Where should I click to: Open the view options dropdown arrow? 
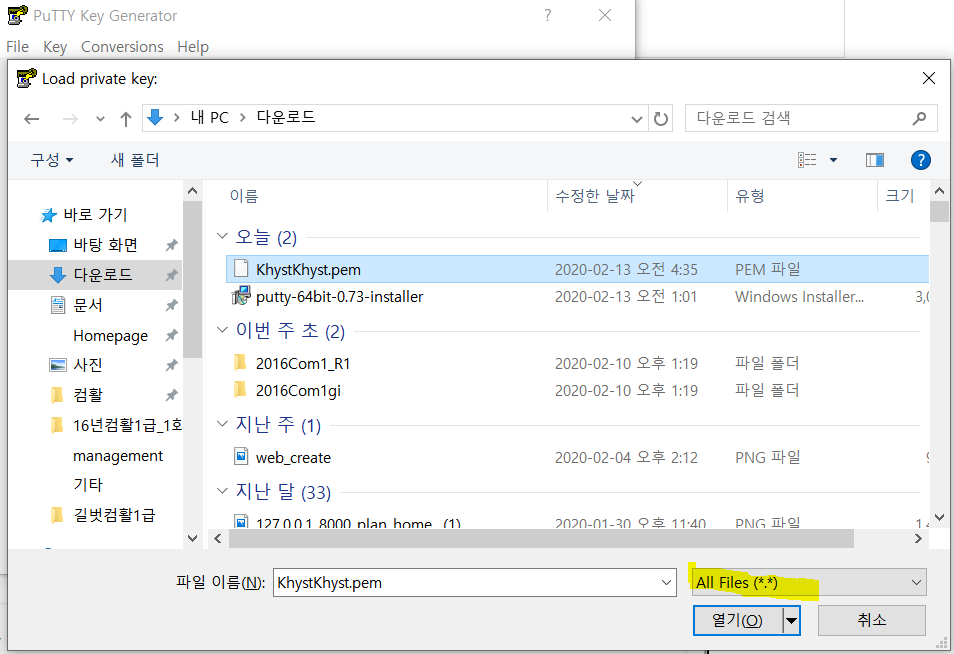point(834,160)
